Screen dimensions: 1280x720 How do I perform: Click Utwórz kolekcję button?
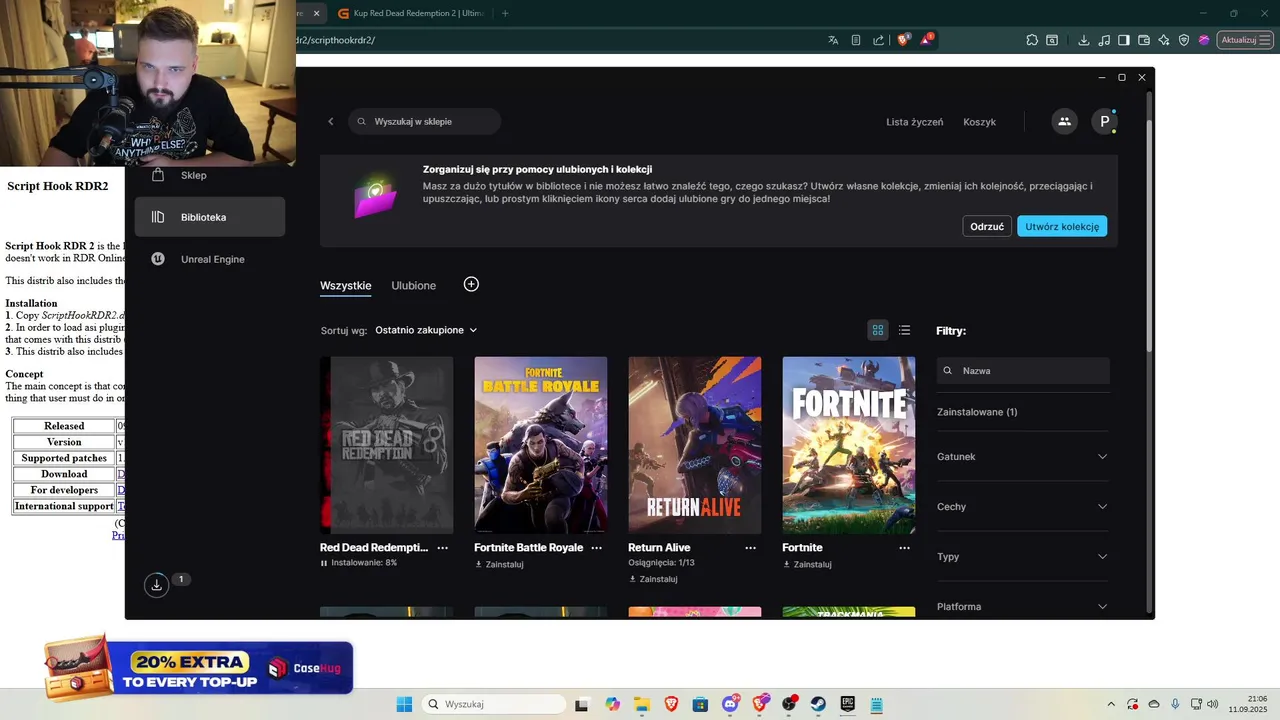(x=1062, y=226)
